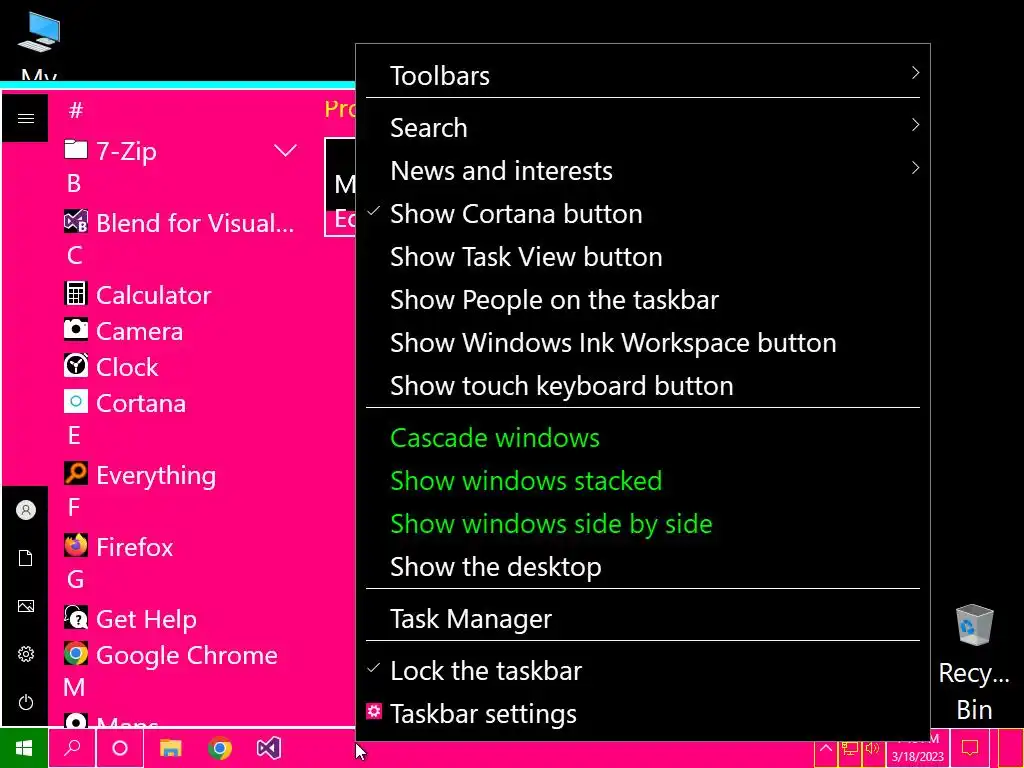Show hidden tray icons chevron
This screenshot has height=768, width=1024.
click(825, 748)
